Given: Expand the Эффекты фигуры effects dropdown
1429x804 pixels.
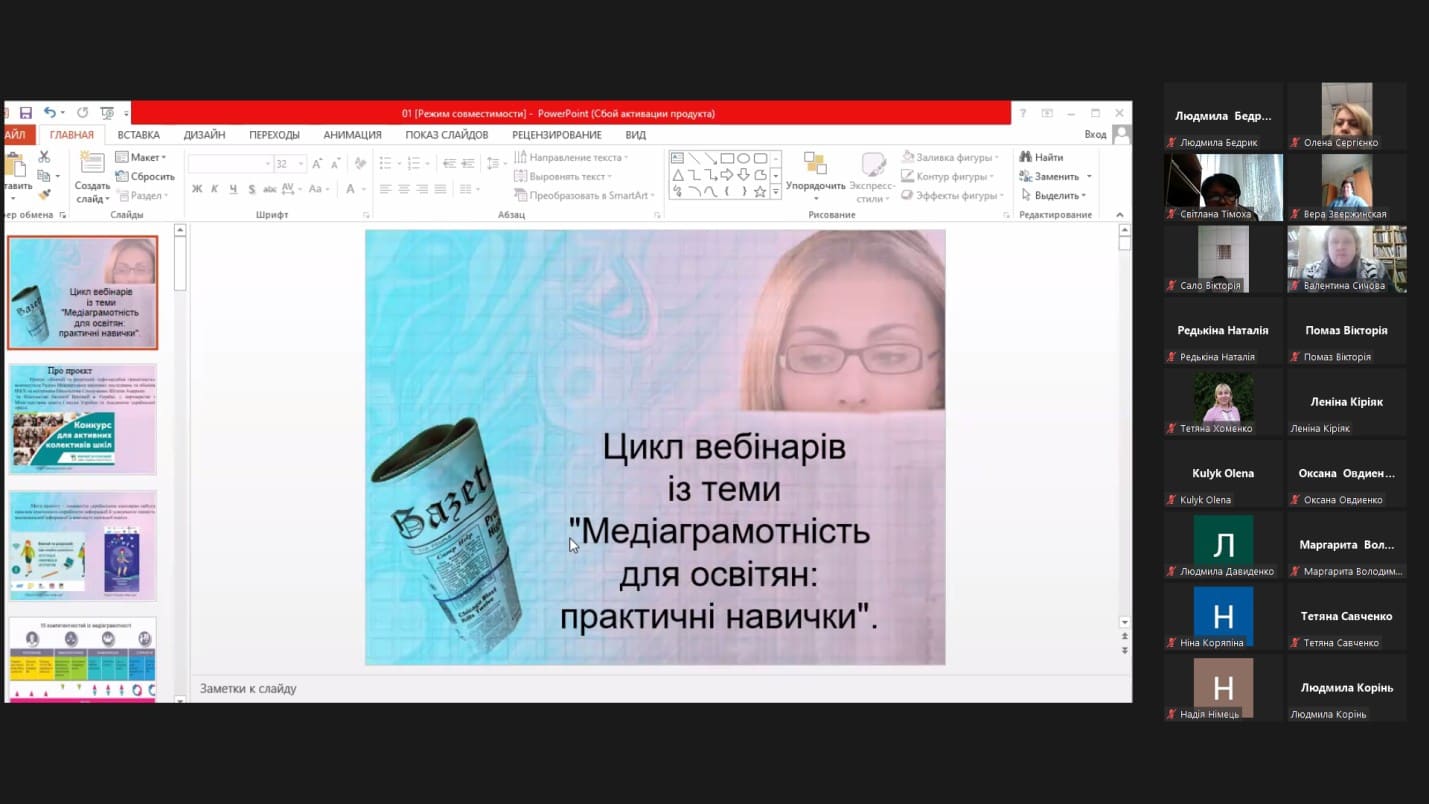Looking at the screenshot, I should pyautogui.click(x=951, y=195).
